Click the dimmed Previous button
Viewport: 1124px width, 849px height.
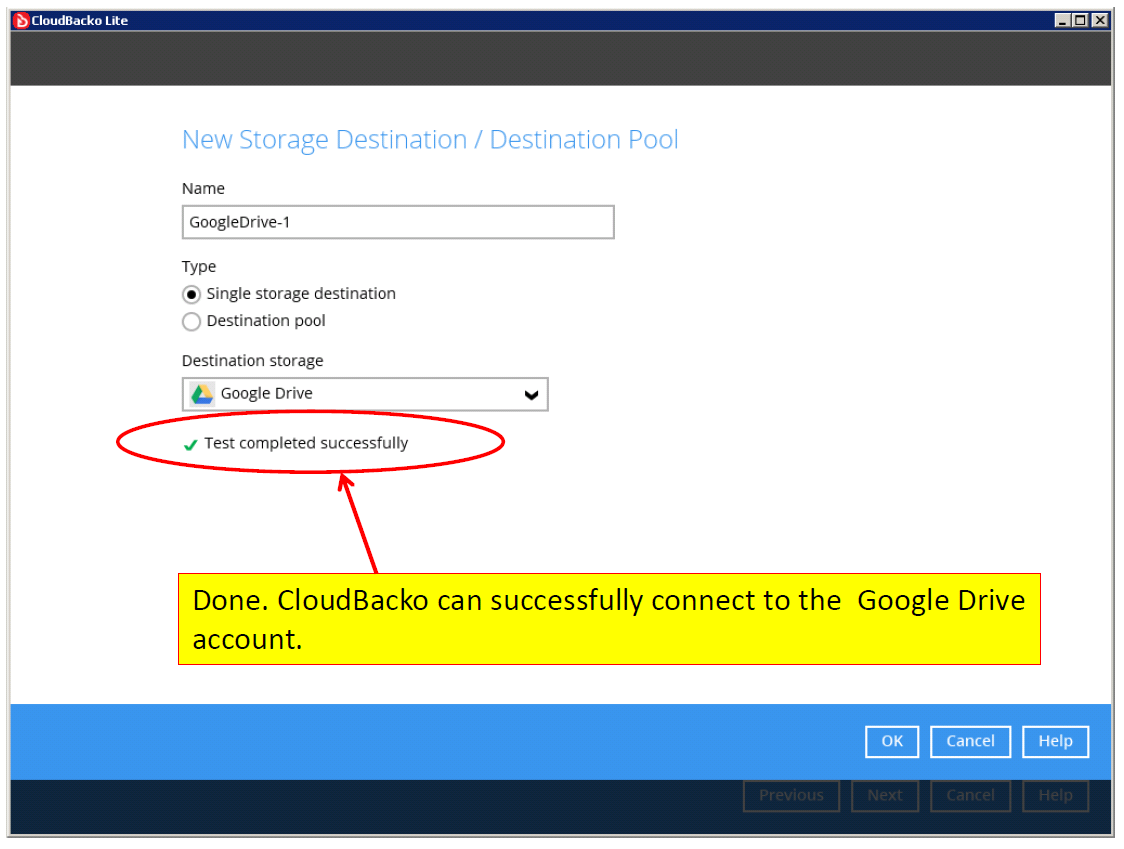point(791,796)
